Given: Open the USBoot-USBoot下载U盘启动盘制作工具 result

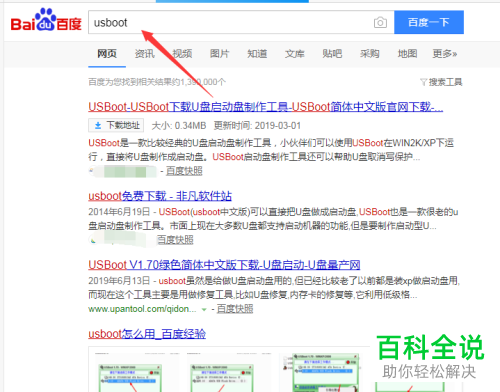Looking at the screenshot, I should (265, 107).
